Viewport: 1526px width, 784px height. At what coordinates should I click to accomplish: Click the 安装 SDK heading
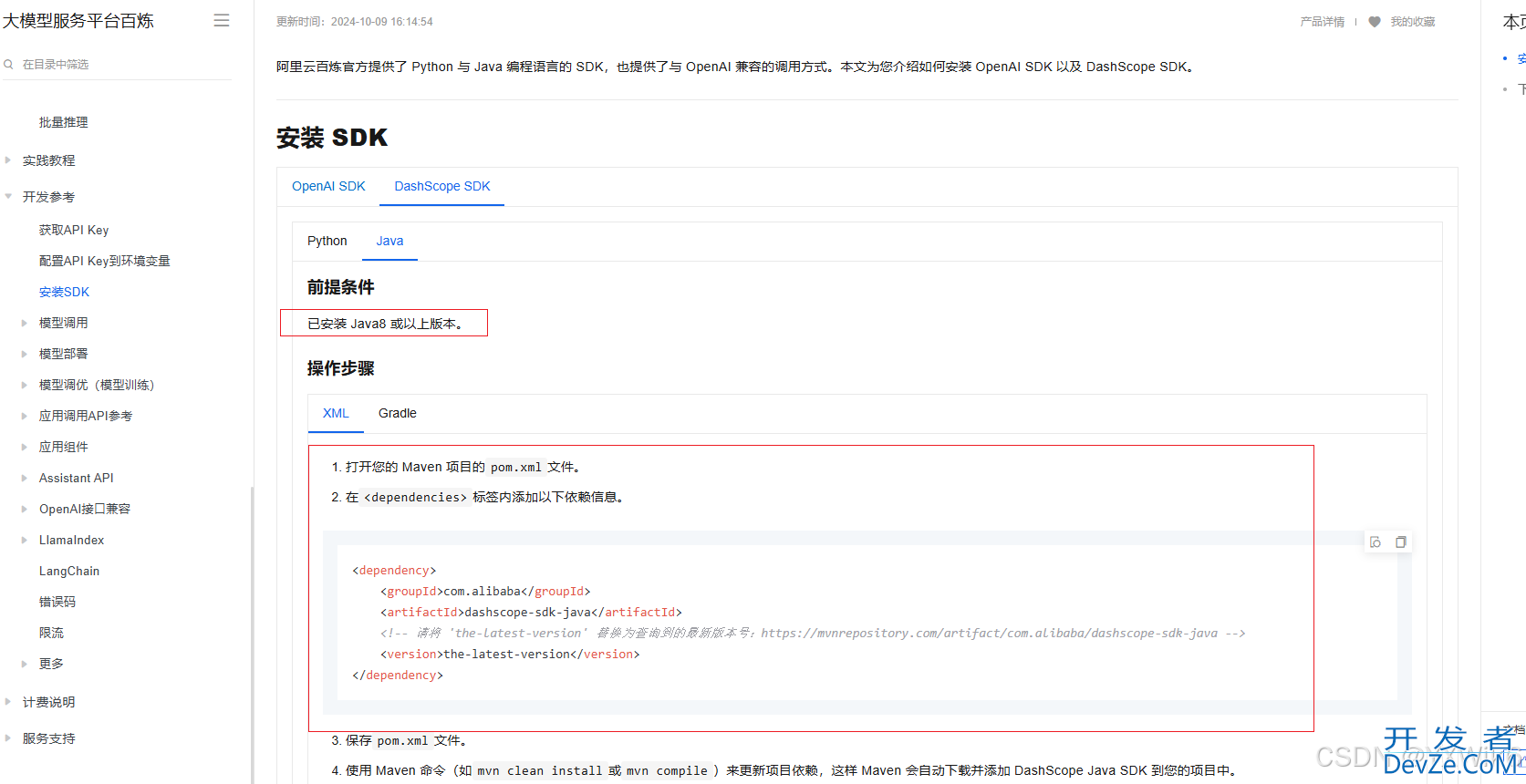(332, 138)
